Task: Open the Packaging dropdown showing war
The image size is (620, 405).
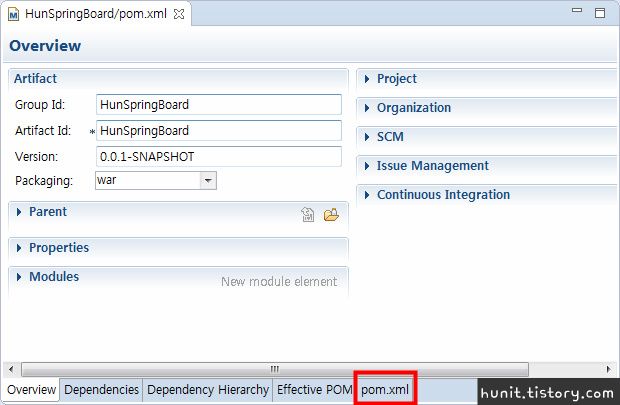Action: tap(208, 180)
